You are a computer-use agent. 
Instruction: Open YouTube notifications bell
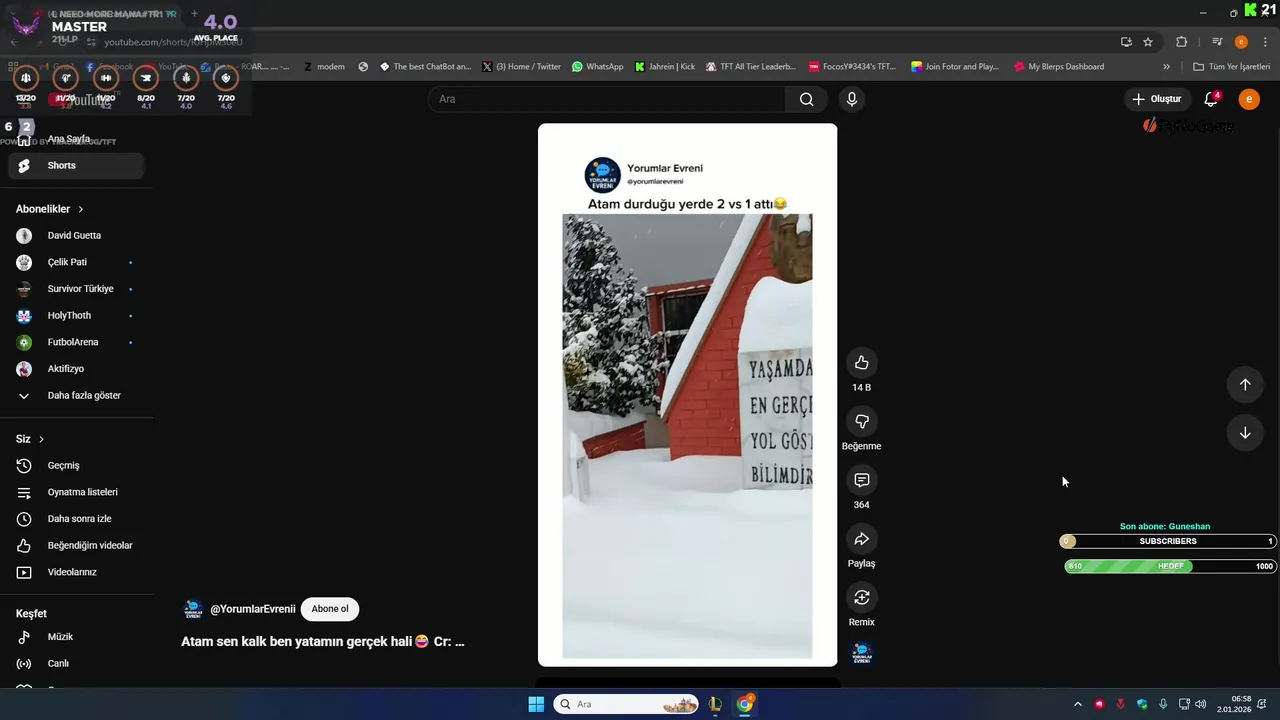pos(1211,99)
